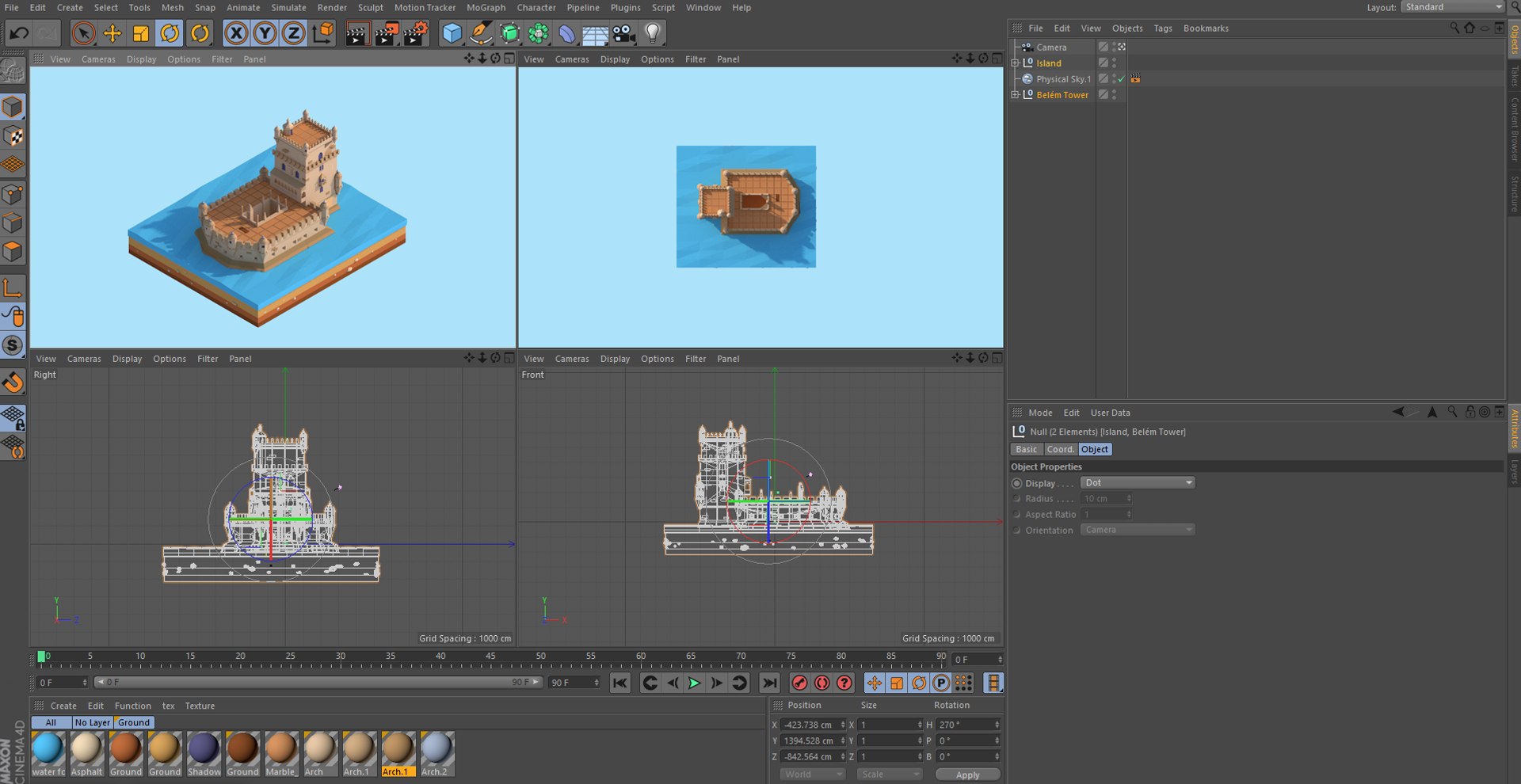Open the MoGraph menu
This screenshot has width=1521, height=784.
(x=486, y=7)
